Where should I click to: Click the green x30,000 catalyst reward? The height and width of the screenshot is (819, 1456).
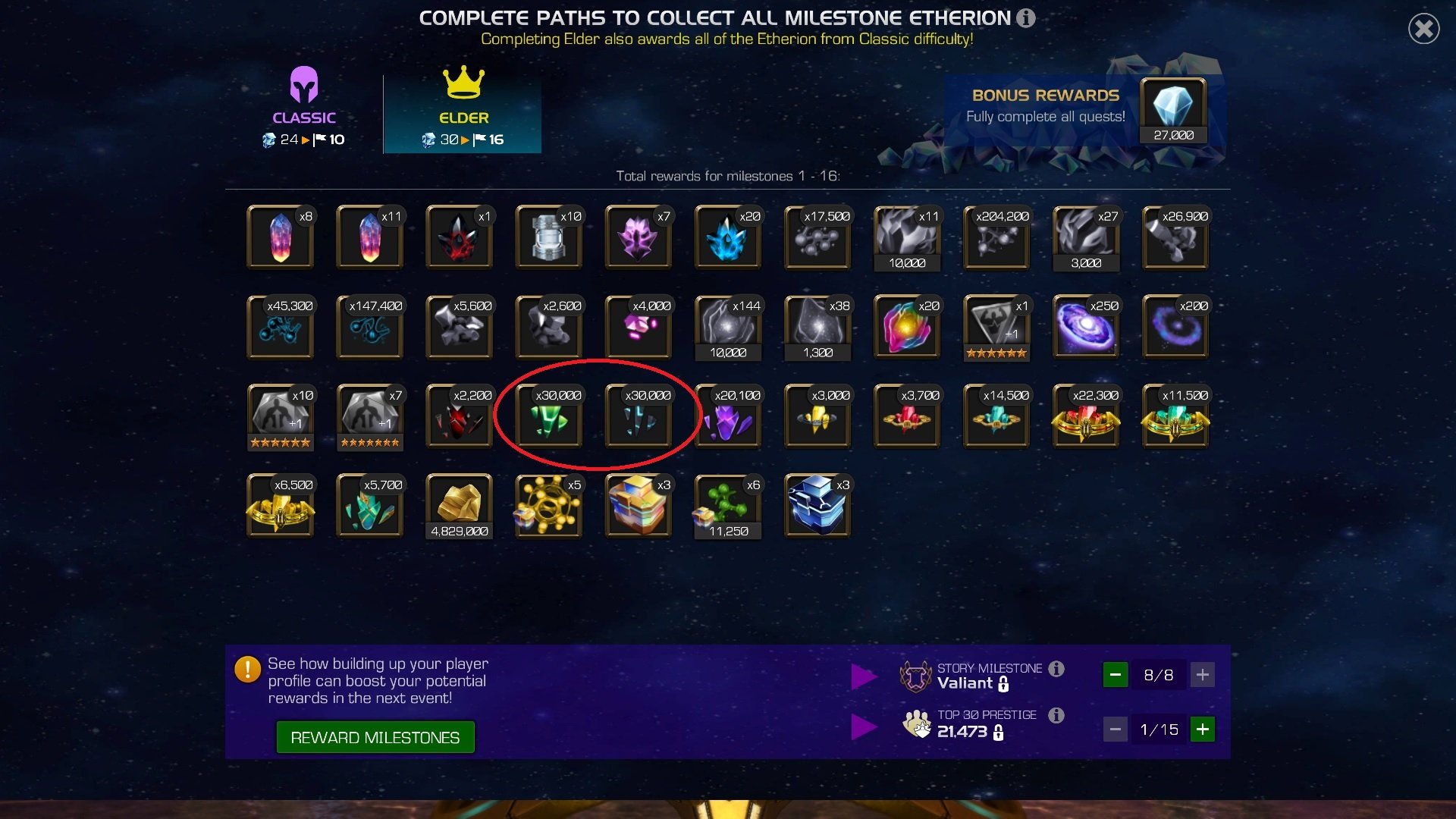[x=549, y=416]
